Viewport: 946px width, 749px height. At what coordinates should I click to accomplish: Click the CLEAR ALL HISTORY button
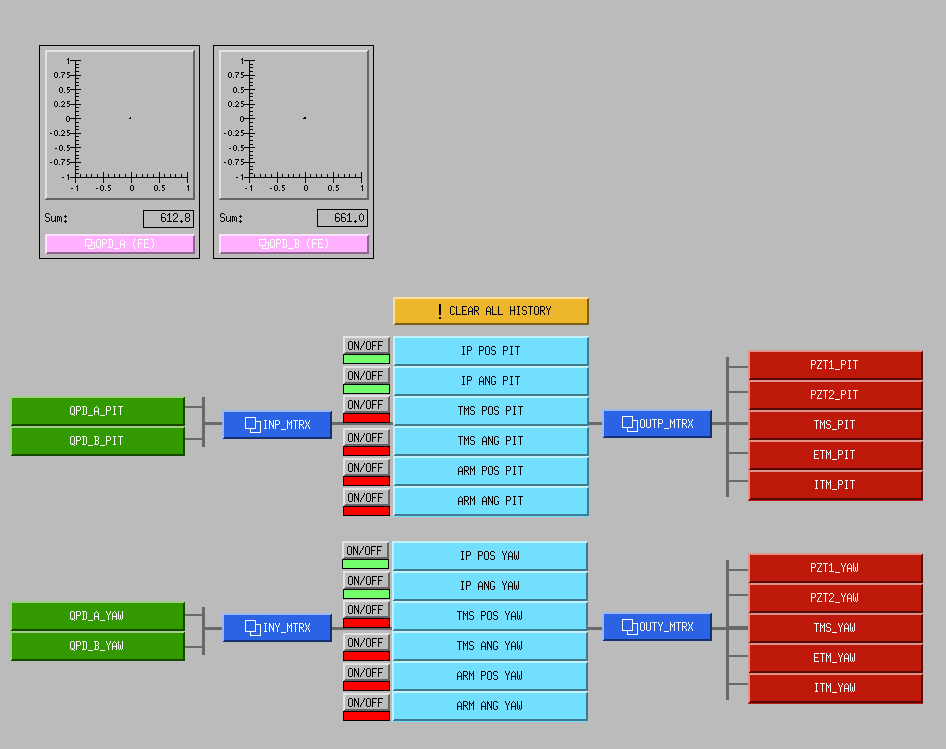click(x=491, y=311)
